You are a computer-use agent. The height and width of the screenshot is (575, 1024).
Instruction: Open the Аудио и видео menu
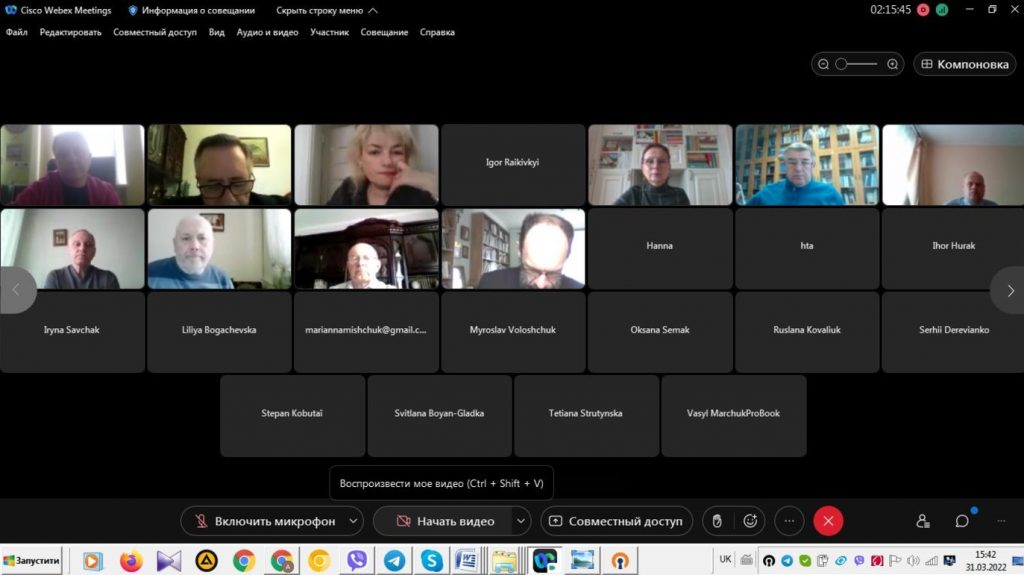pos(267,32)
